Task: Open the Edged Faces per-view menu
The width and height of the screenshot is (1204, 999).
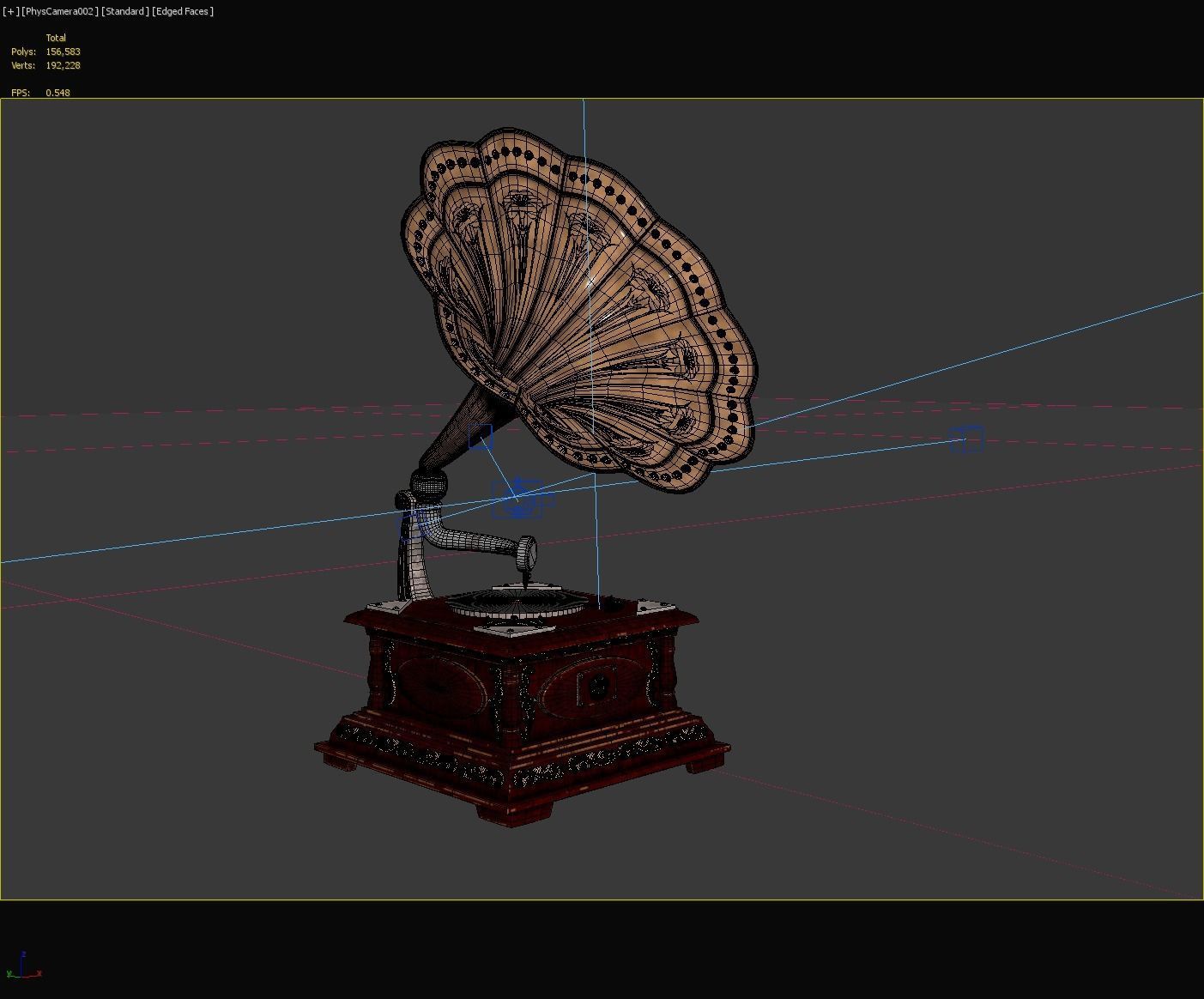Action: point(183,11)
